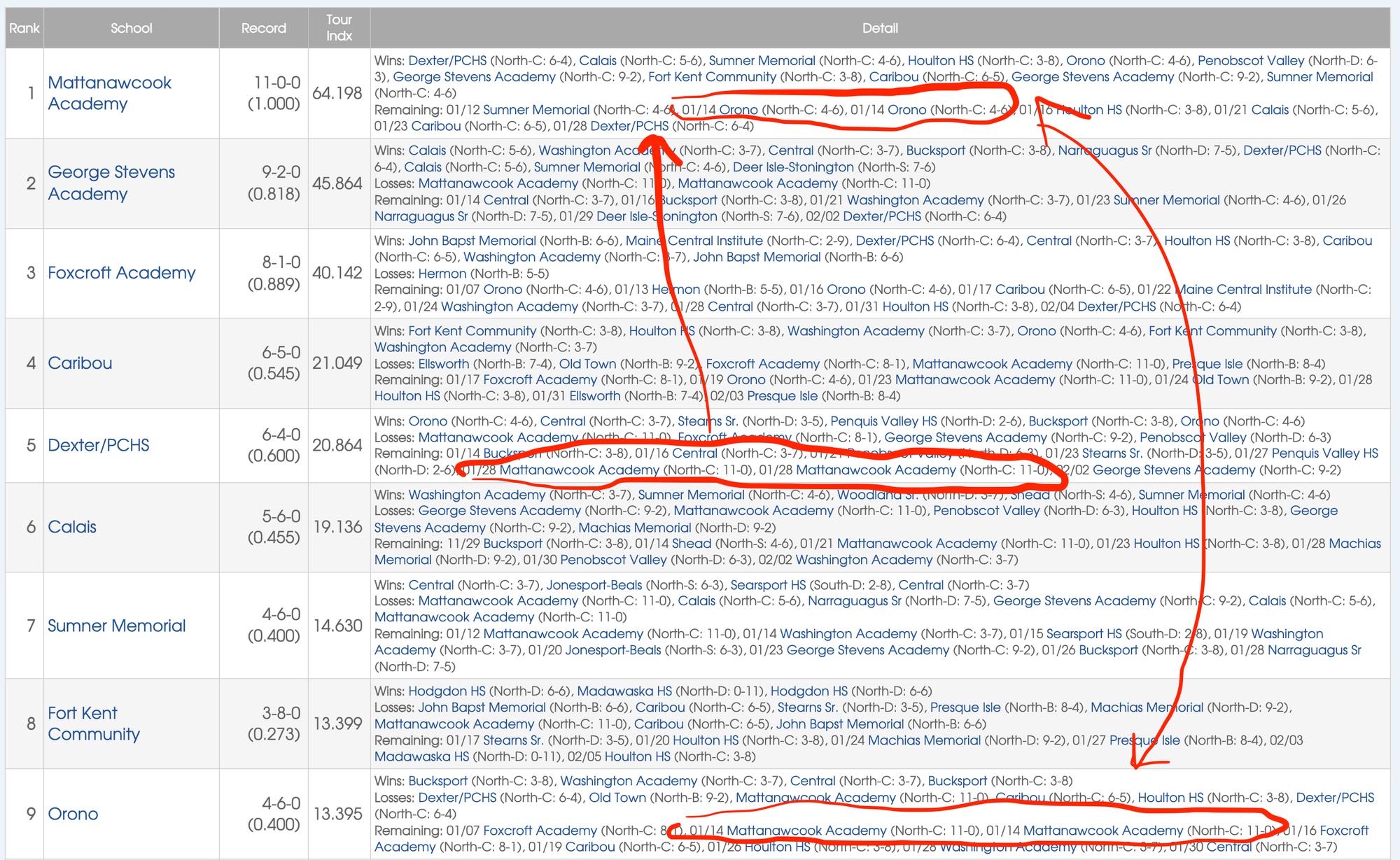Image resolution: width=1400 pixels, height=860 pixels.
Task: Open Penobscot Valley link in Mattanawcook wins
Action: (1250, 61)
